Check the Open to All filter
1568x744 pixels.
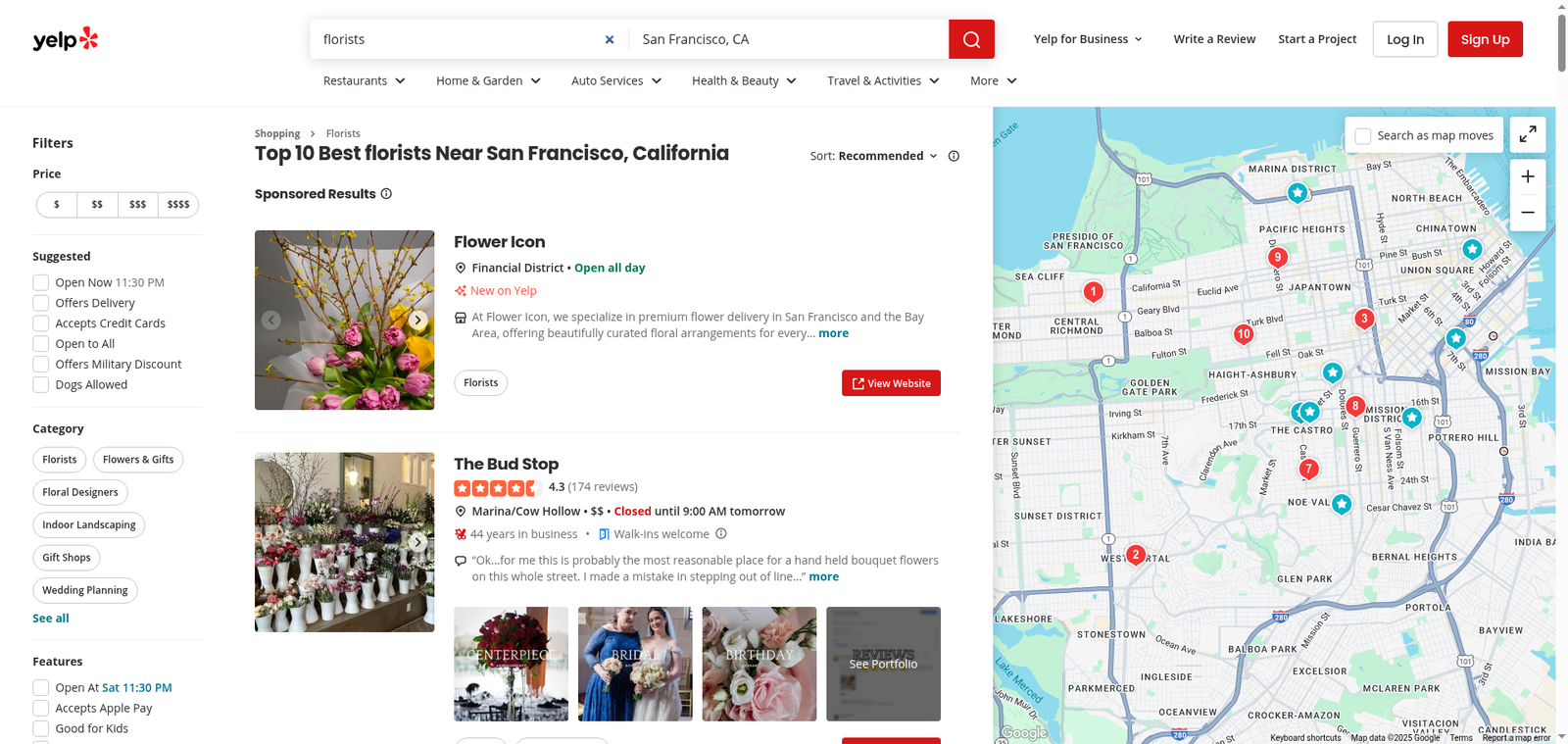(x=41, y=344)
